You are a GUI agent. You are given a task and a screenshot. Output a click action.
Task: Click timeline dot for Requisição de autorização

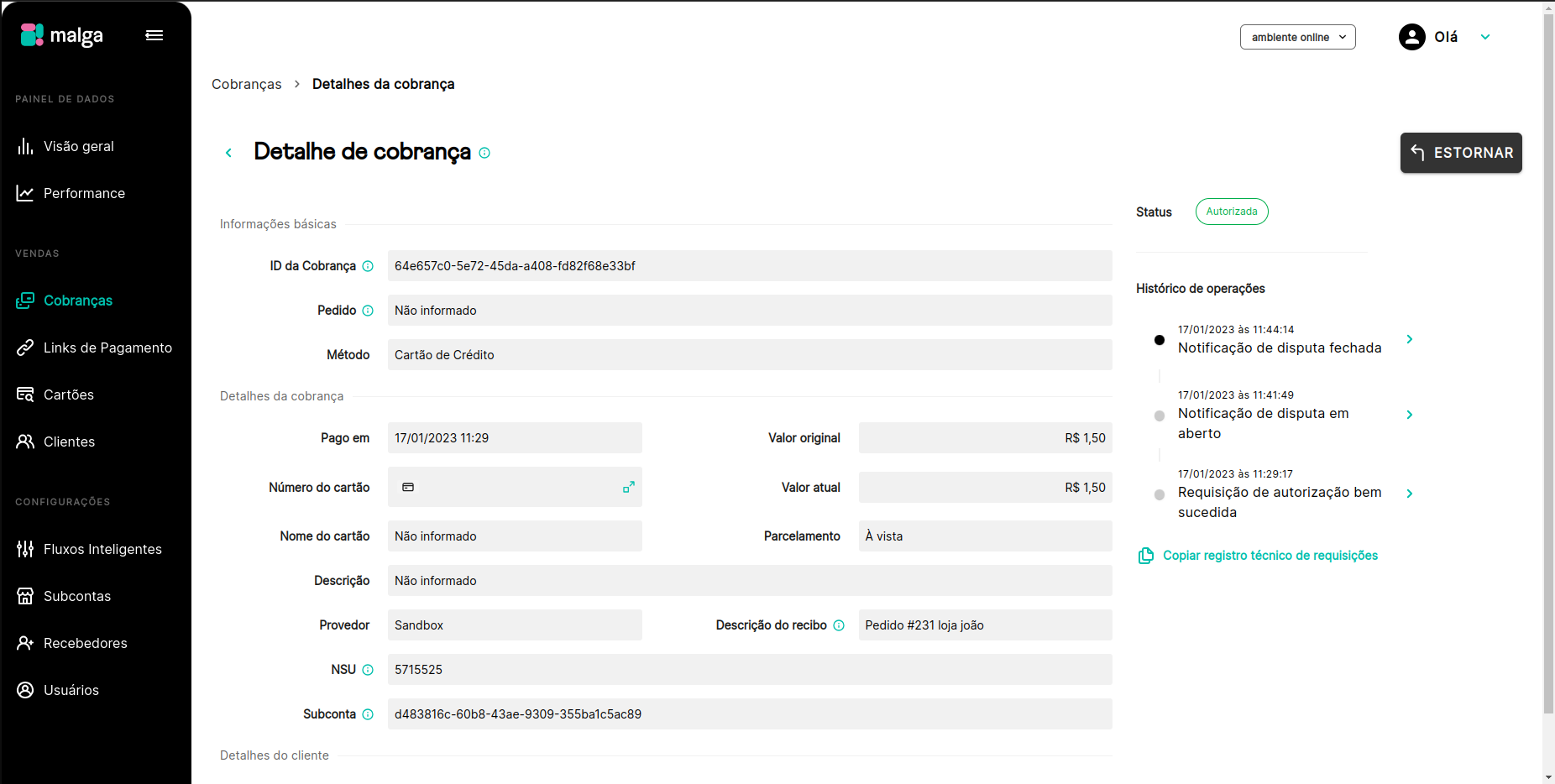tap(1160, 494)
